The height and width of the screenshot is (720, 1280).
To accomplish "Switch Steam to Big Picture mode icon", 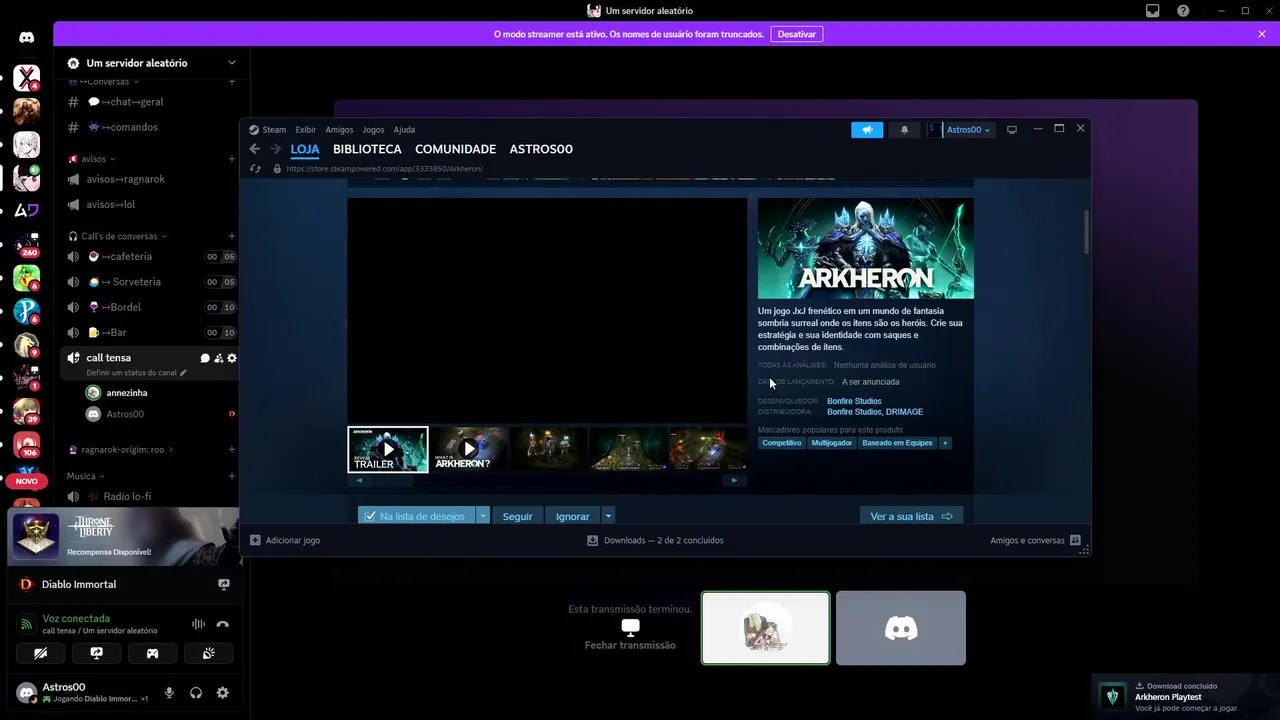I will [x=1012, y=130].
